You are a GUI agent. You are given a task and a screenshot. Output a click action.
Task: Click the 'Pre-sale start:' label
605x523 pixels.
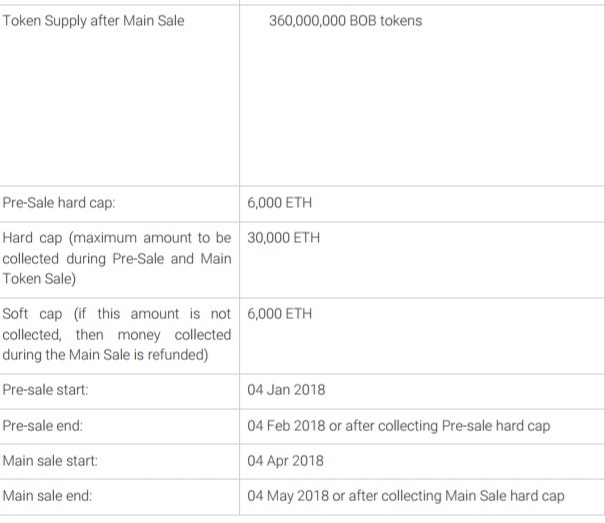[x=48, y=390]
